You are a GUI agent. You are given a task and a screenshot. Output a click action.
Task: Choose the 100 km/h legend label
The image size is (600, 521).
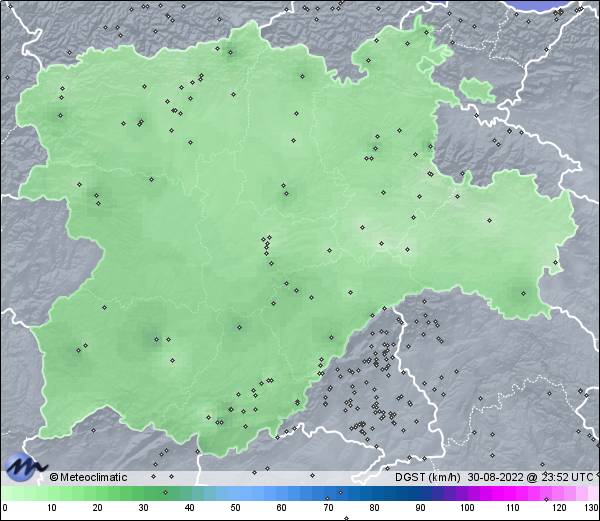466,508
